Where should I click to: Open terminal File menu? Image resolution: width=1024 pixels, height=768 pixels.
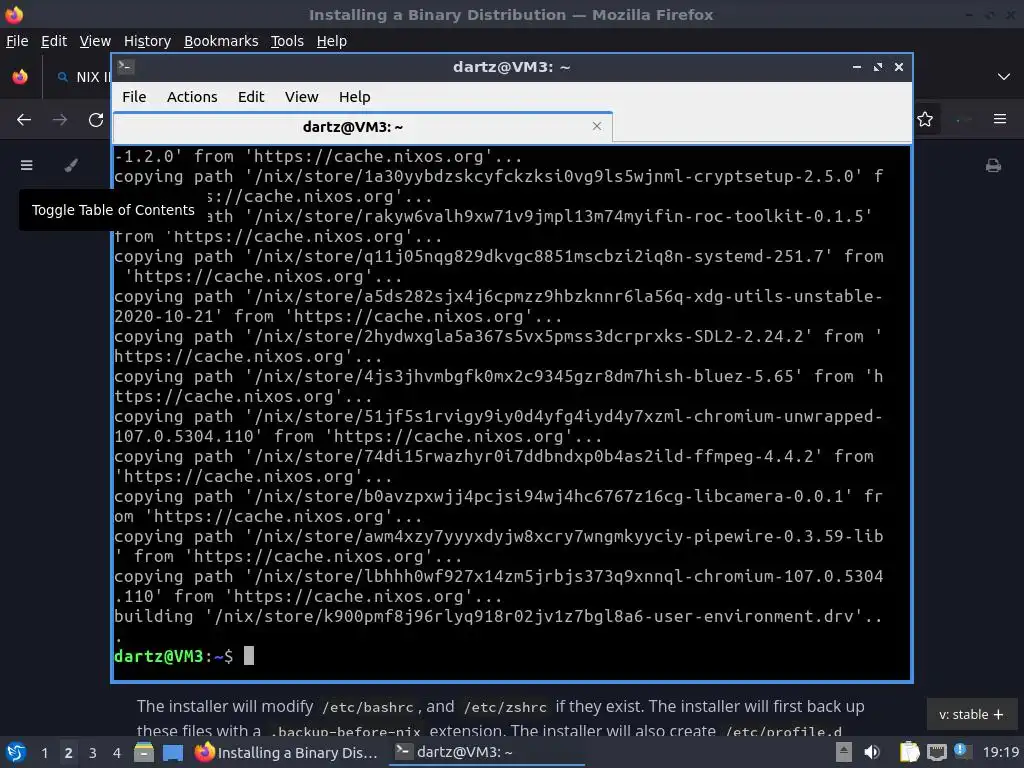134,97
